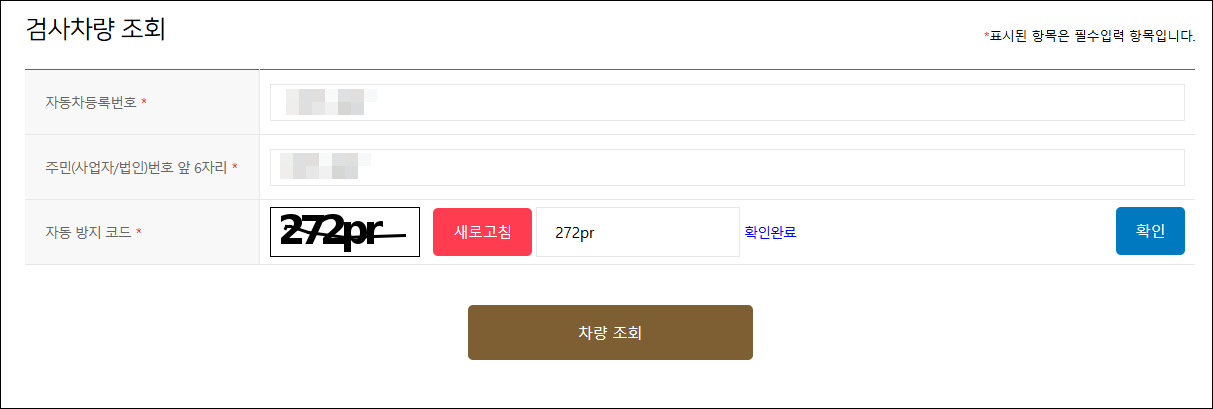Click the 확인완료 status text
This screenshot has width=1213, height=409.
click(x=770, y=232)
